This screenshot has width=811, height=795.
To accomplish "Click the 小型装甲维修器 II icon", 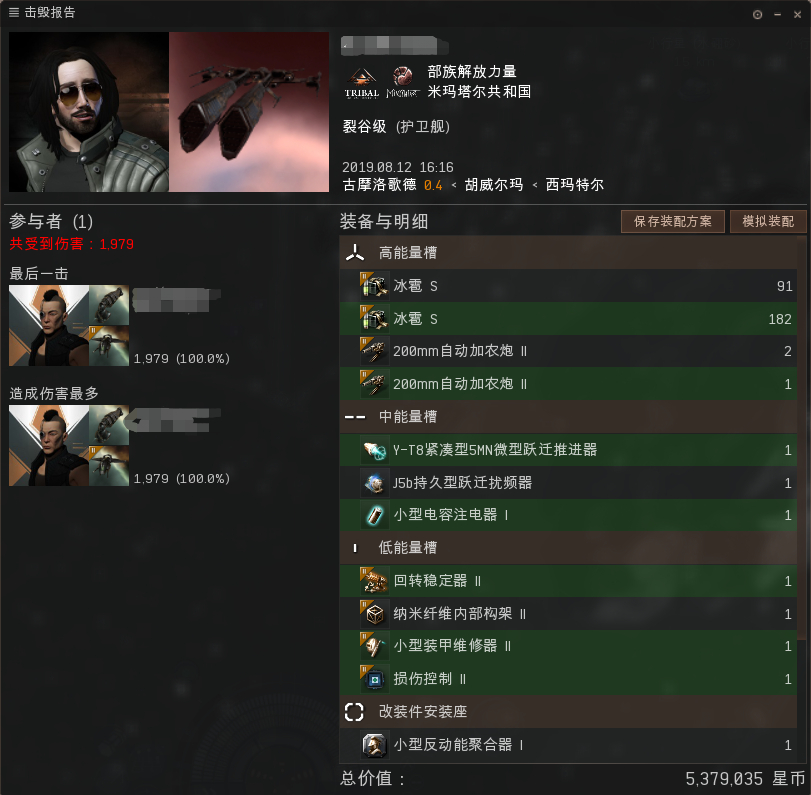I will [374, 646].
